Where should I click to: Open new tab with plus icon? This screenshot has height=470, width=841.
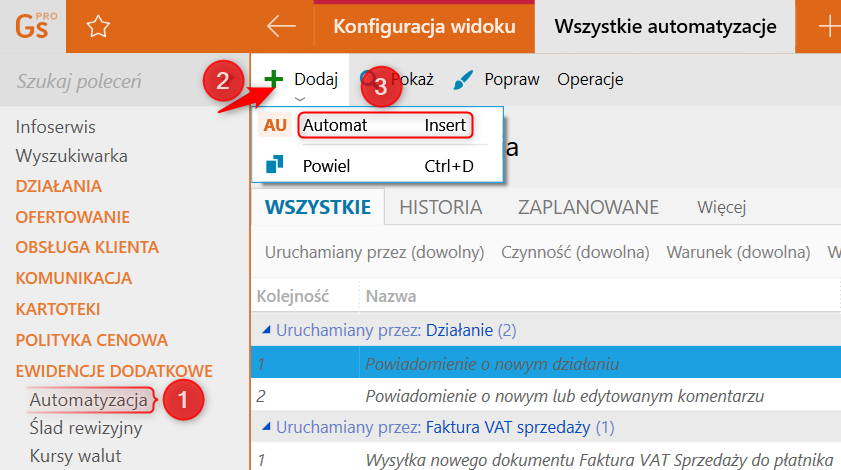click(x=829, y=27)
